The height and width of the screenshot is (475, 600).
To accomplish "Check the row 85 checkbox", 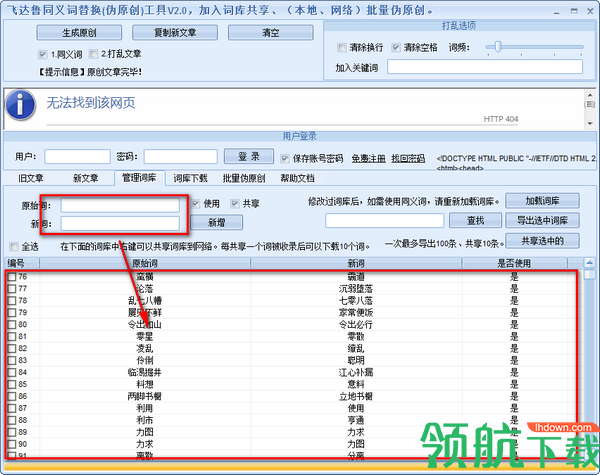I will pos(12,384).
